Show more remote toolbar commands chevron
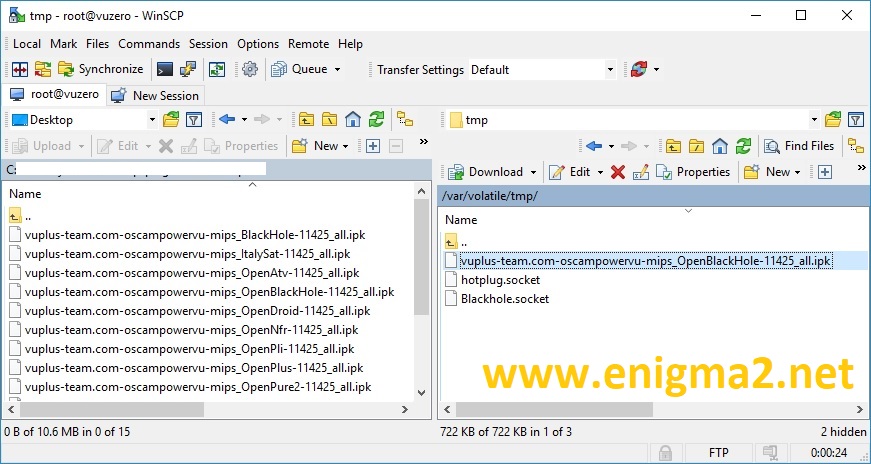This screenshot has width=871, height=464. coord(862,168)
